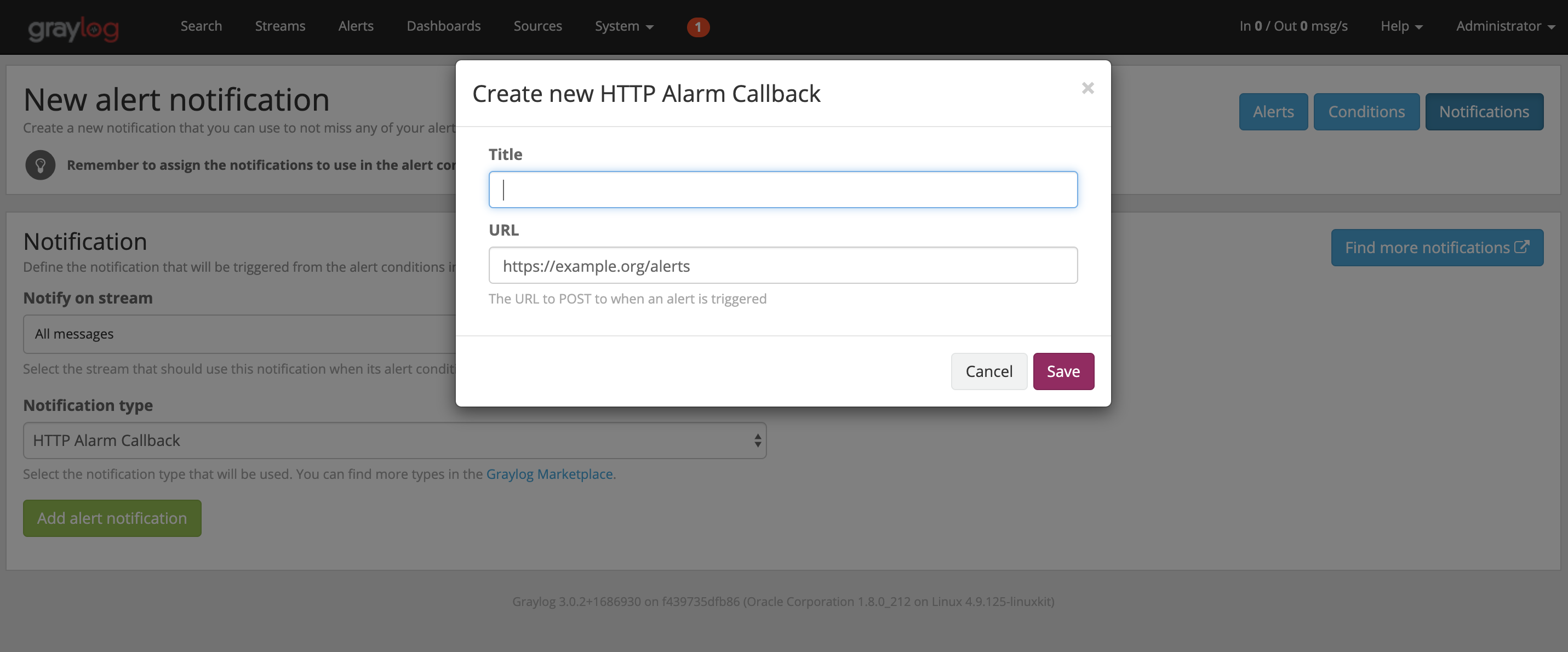Open Streams from the top menu
1568x652 pixels.
280,26
